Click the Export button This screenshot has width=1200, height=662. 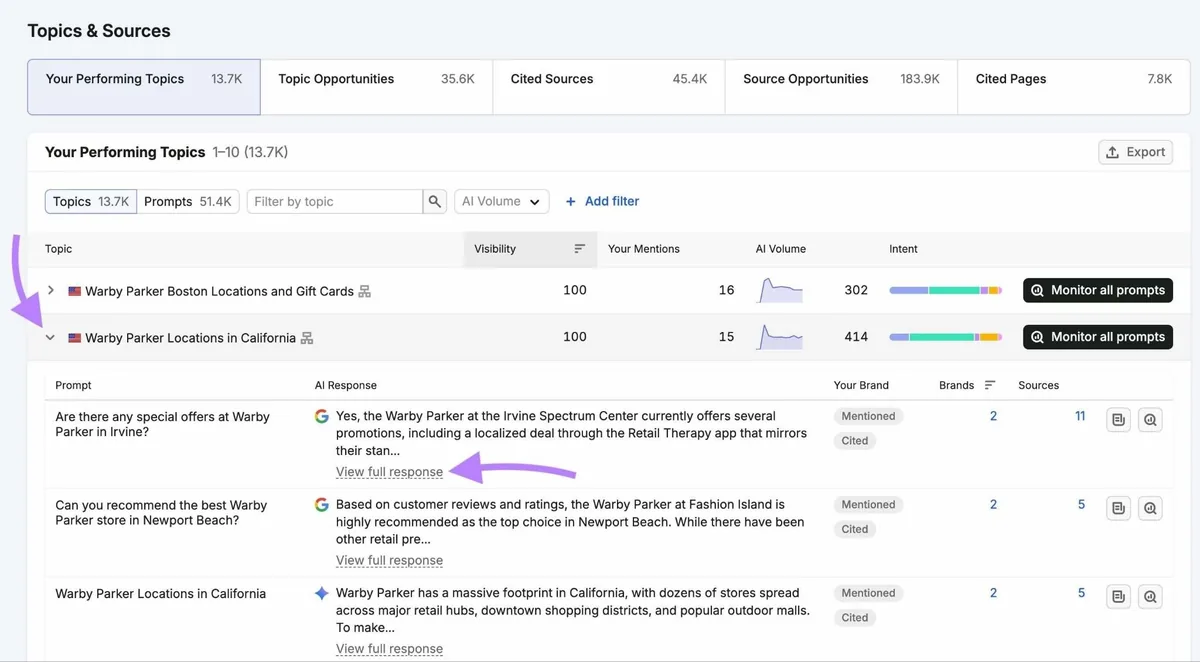pyautogui.click(x=1135, y=152)
